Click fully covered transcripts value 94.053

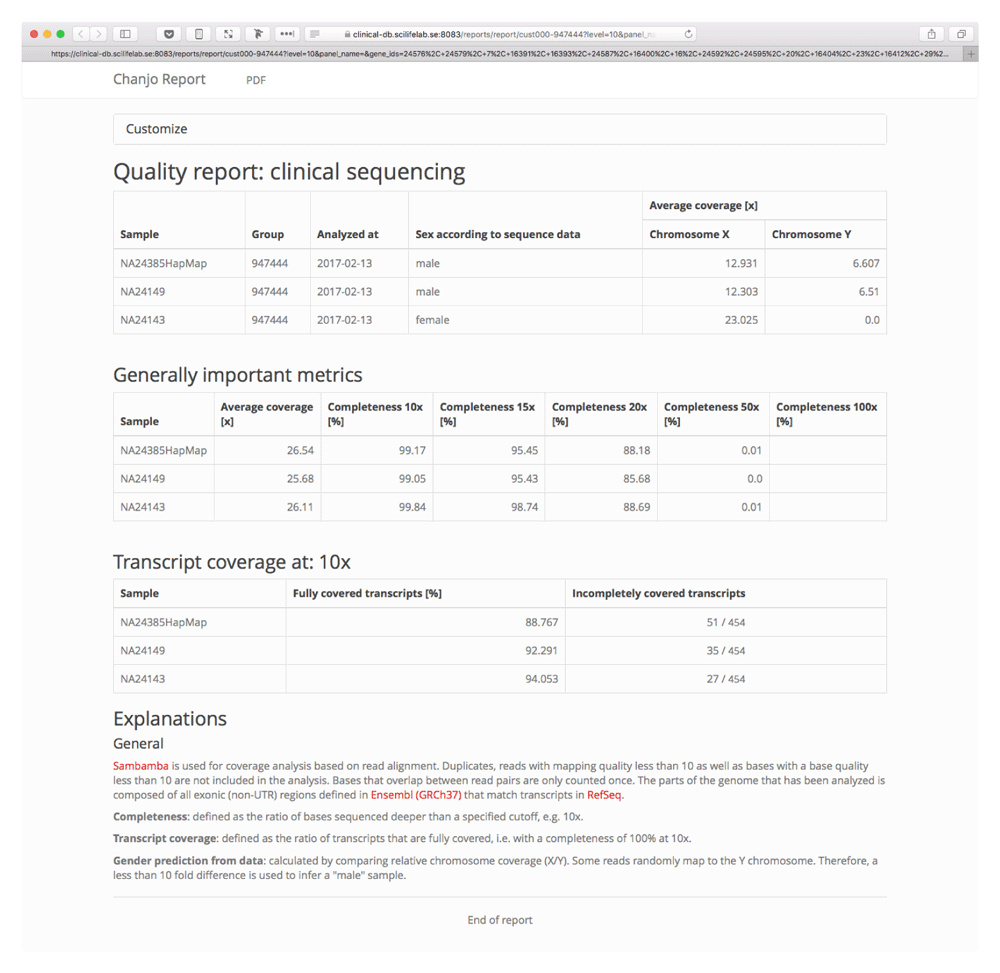(541, 679)
